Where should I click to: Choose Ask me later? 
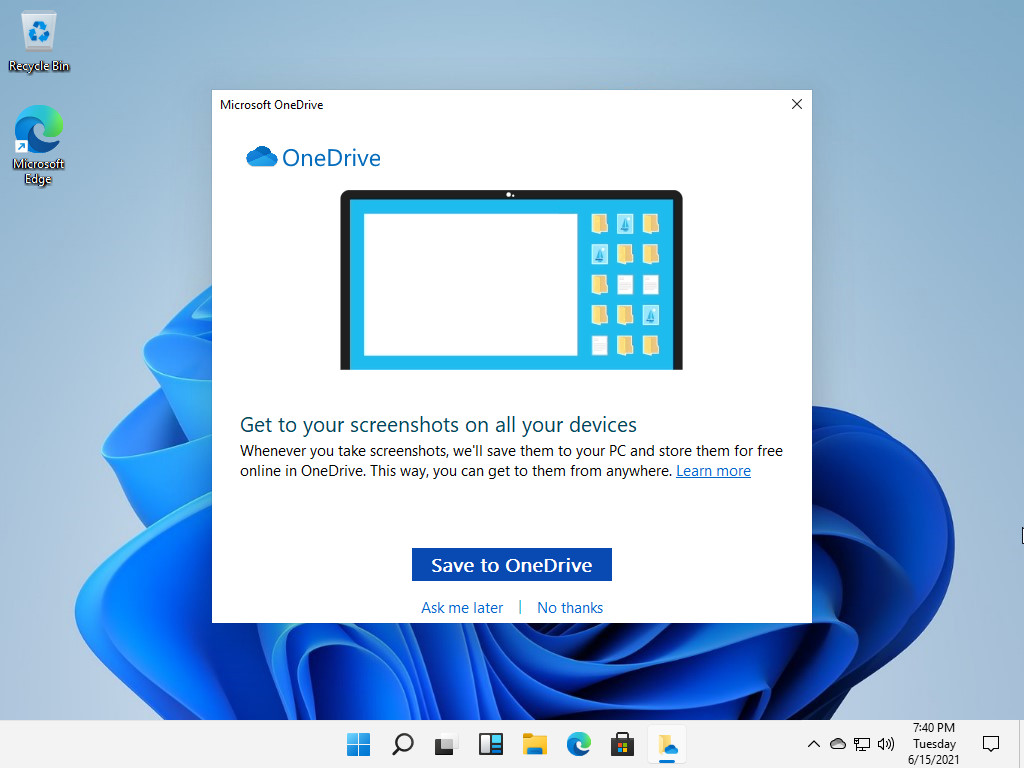coord(462,608)
